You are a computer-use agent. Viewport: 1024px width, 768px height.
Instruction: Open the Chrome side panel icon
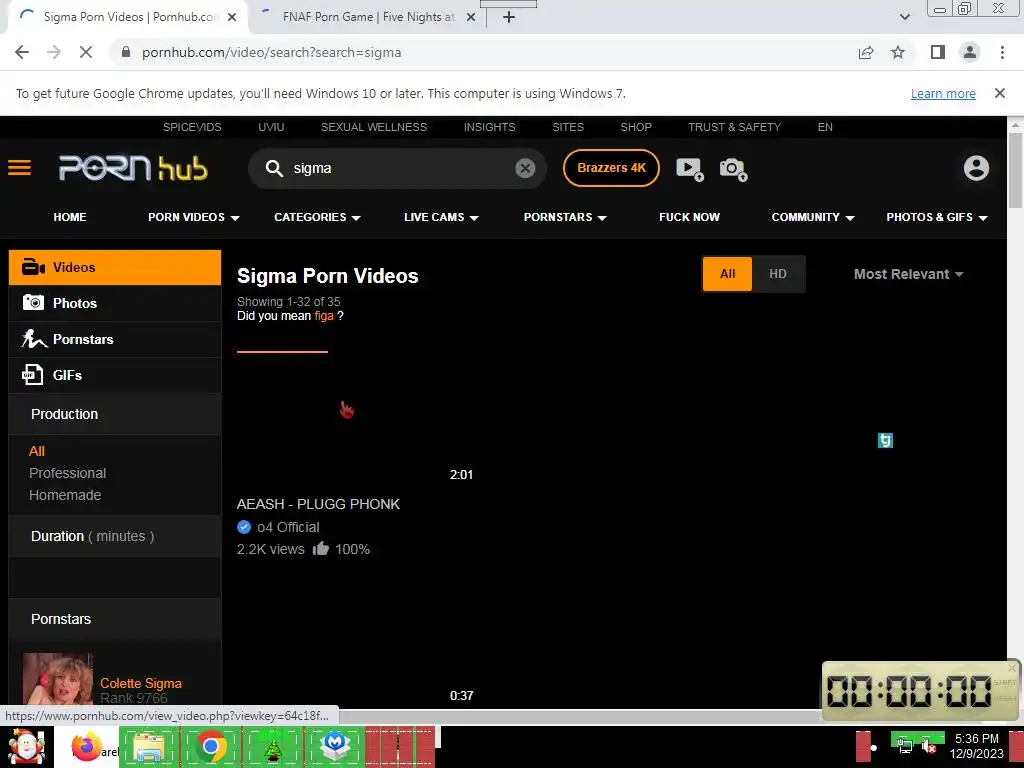point(938,52)
